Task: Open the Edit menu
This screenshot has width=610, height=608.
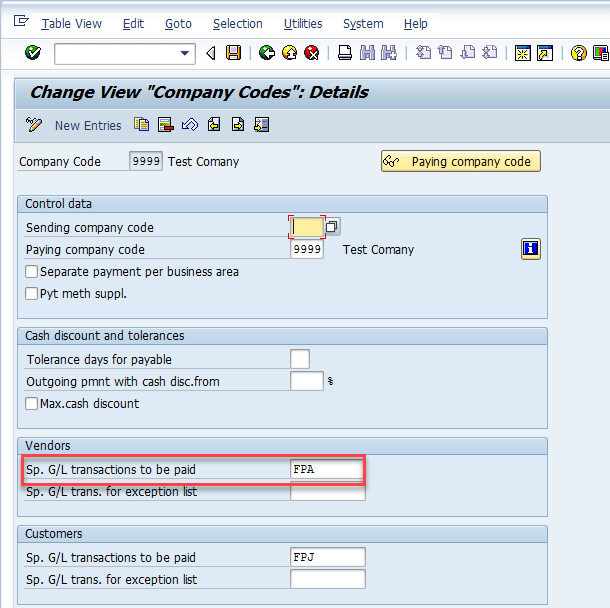Action: pyautogui.click(x=133, y=24)
